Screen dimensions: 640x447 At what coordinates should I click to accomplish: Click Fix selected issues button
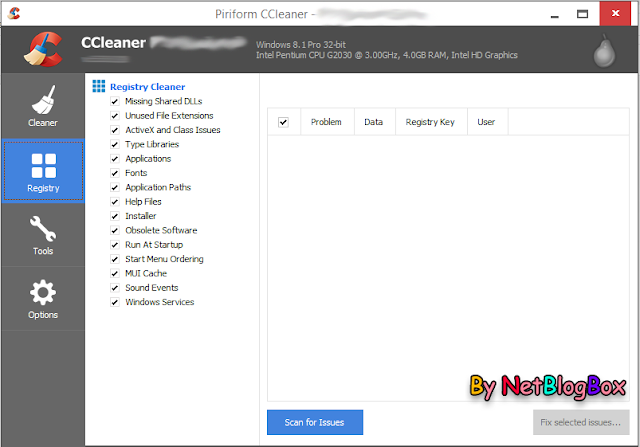tap(580, 422)
